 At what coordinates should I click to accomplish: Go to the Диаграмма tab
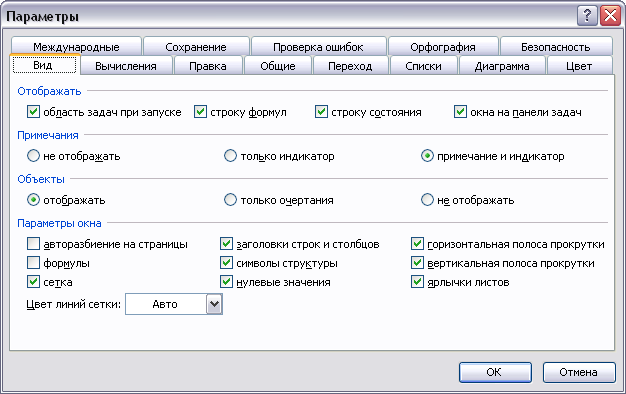502,66
